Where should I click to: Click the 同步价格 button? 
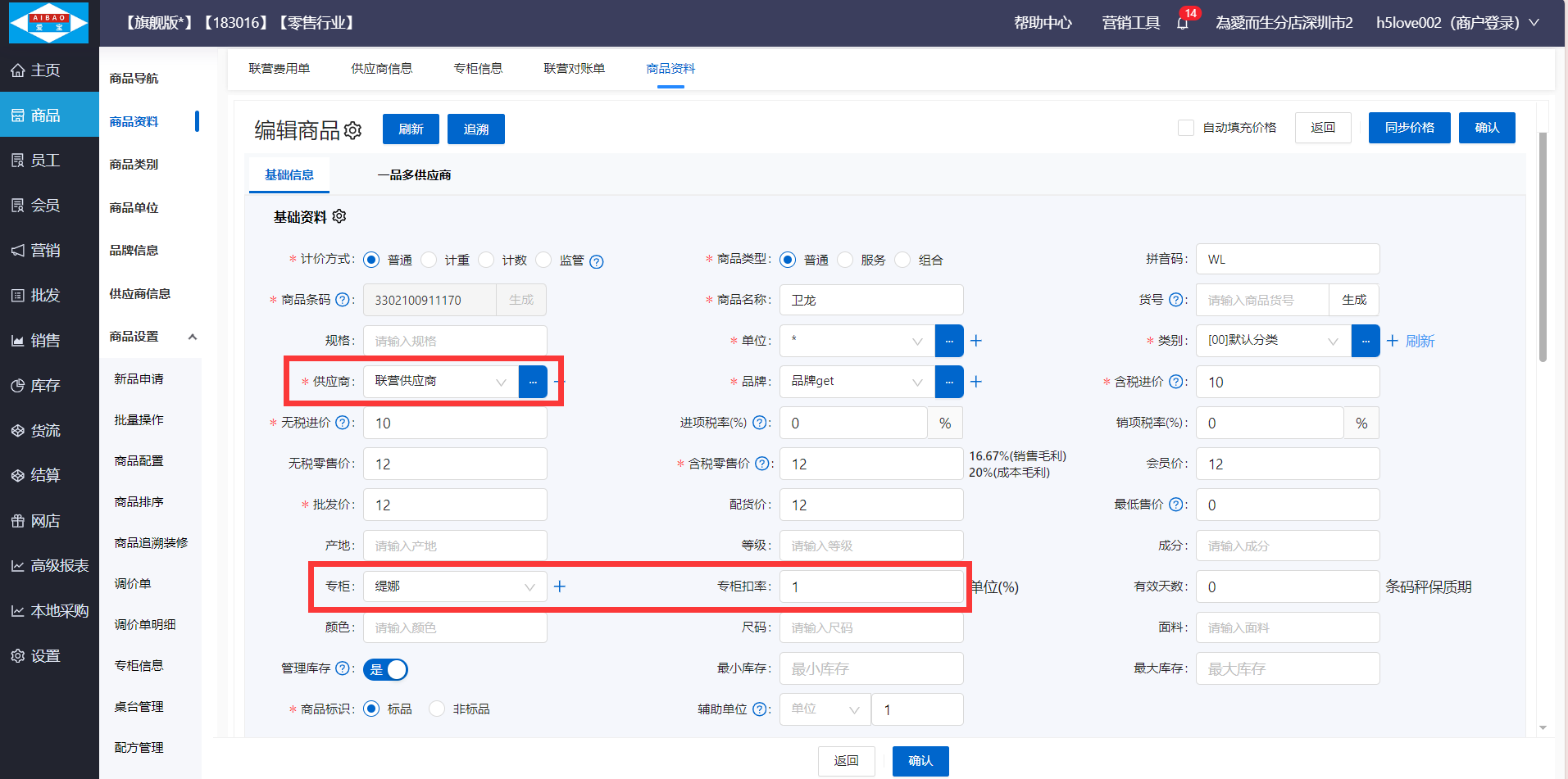[x=1409, y=128]
